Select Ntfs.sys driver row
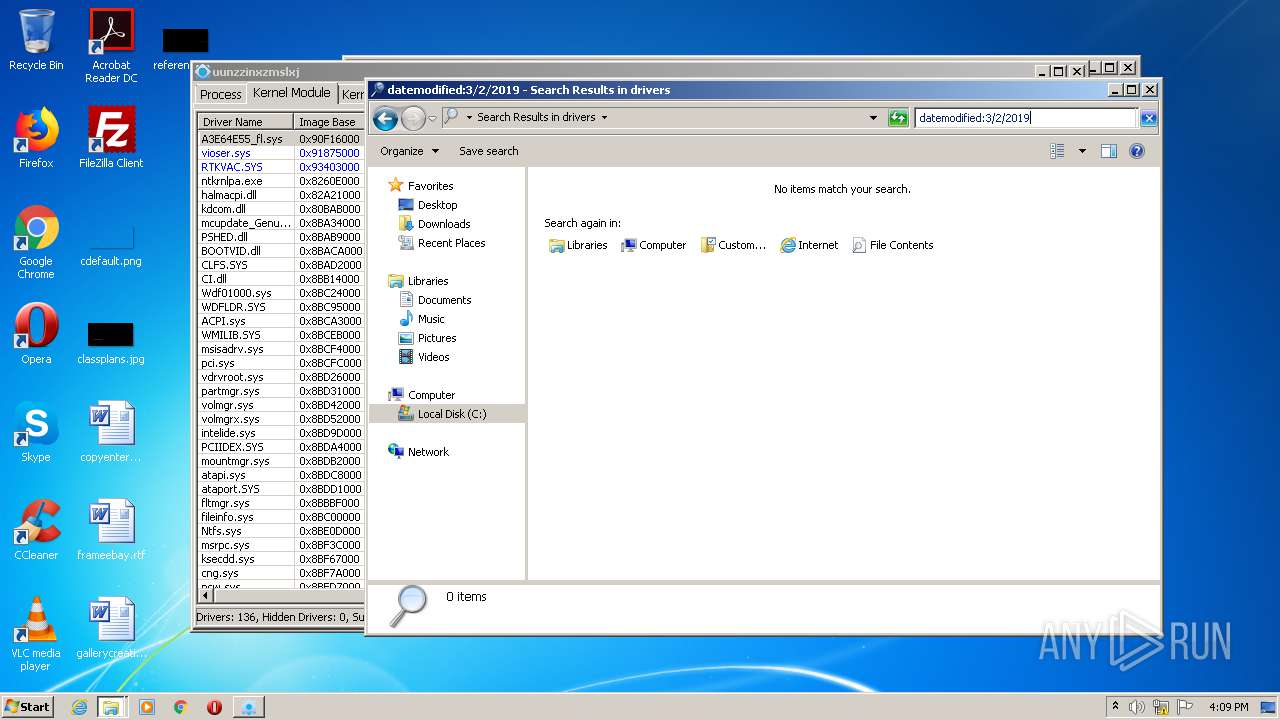This screenshot has width=1280, height=720. pyautogui.click(x=280, y=531)
